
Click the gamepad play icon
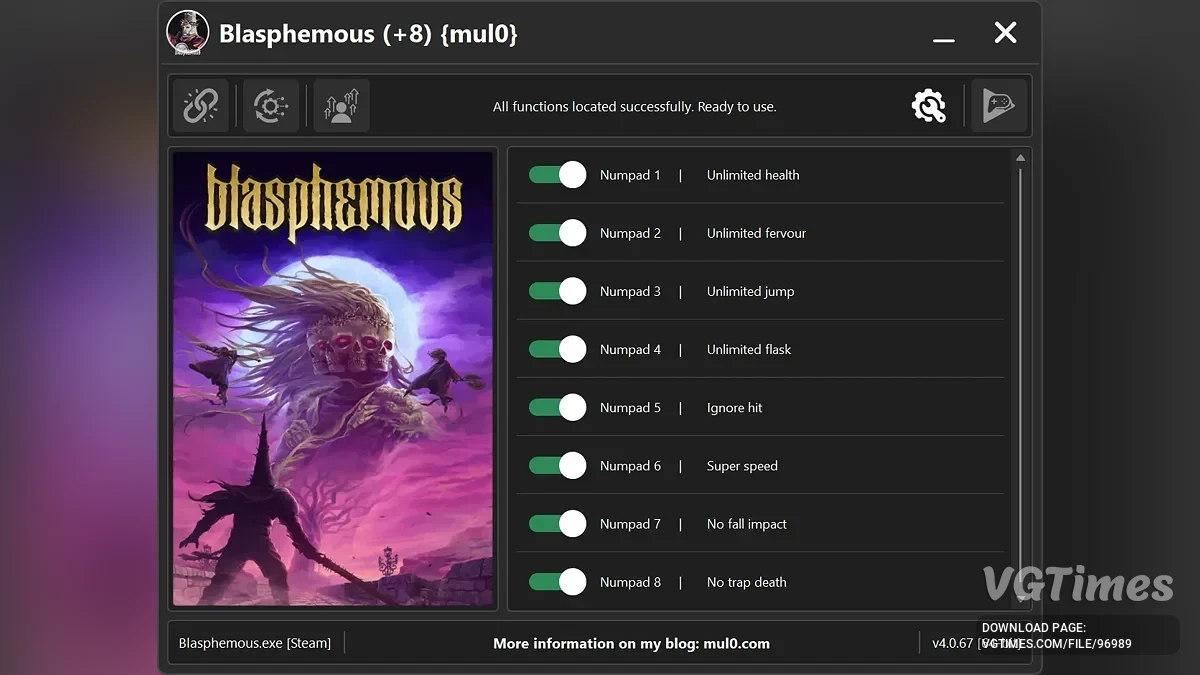[x=999, y=106]
